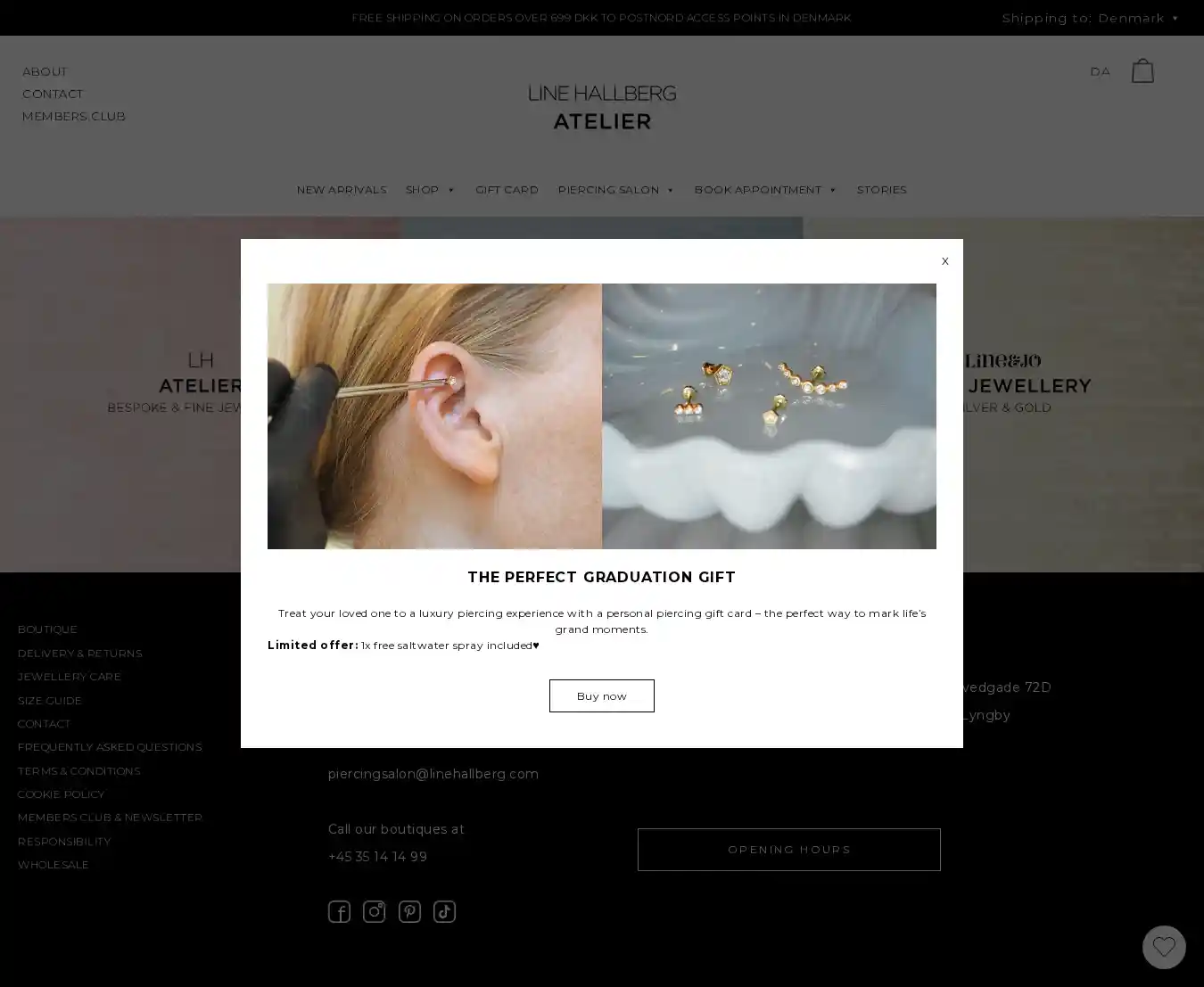Image resolution: width=1204 pixels, height=987 pixels.
Task: Switch language to DA
Action: click(1100, 71)
